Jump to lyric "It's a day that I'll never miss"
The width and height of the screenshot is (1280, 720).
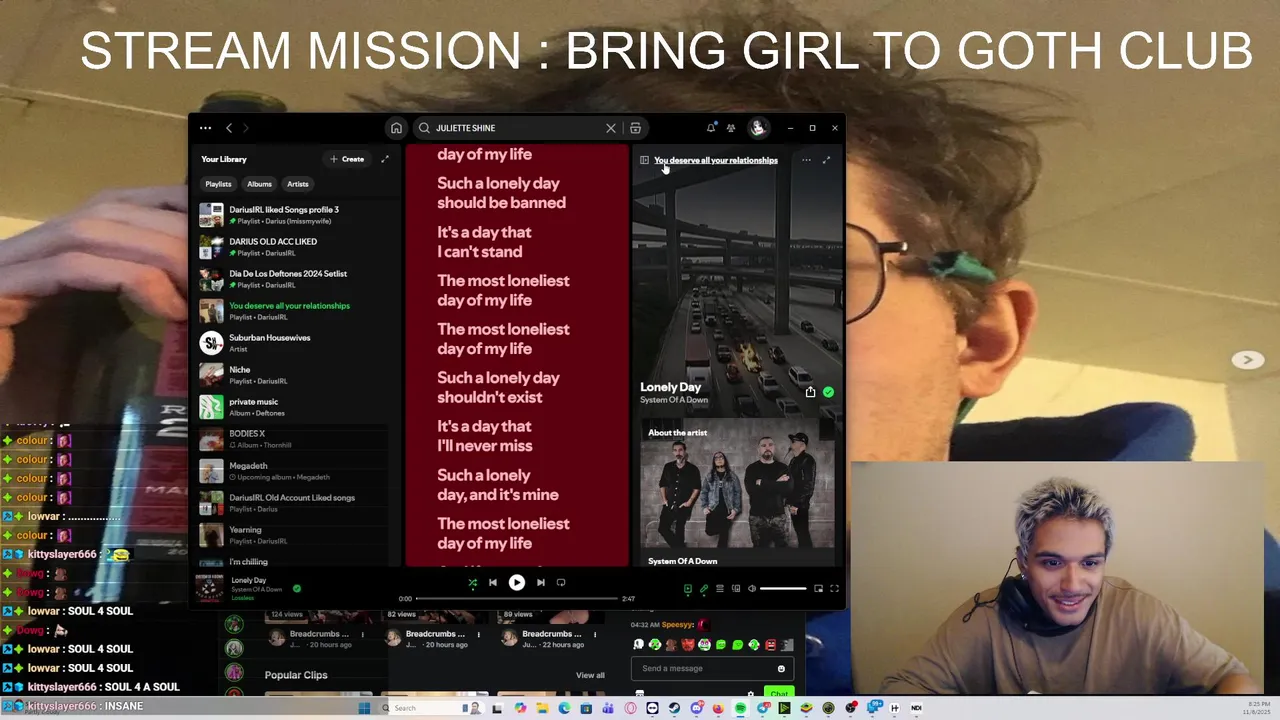click(484, 436)
